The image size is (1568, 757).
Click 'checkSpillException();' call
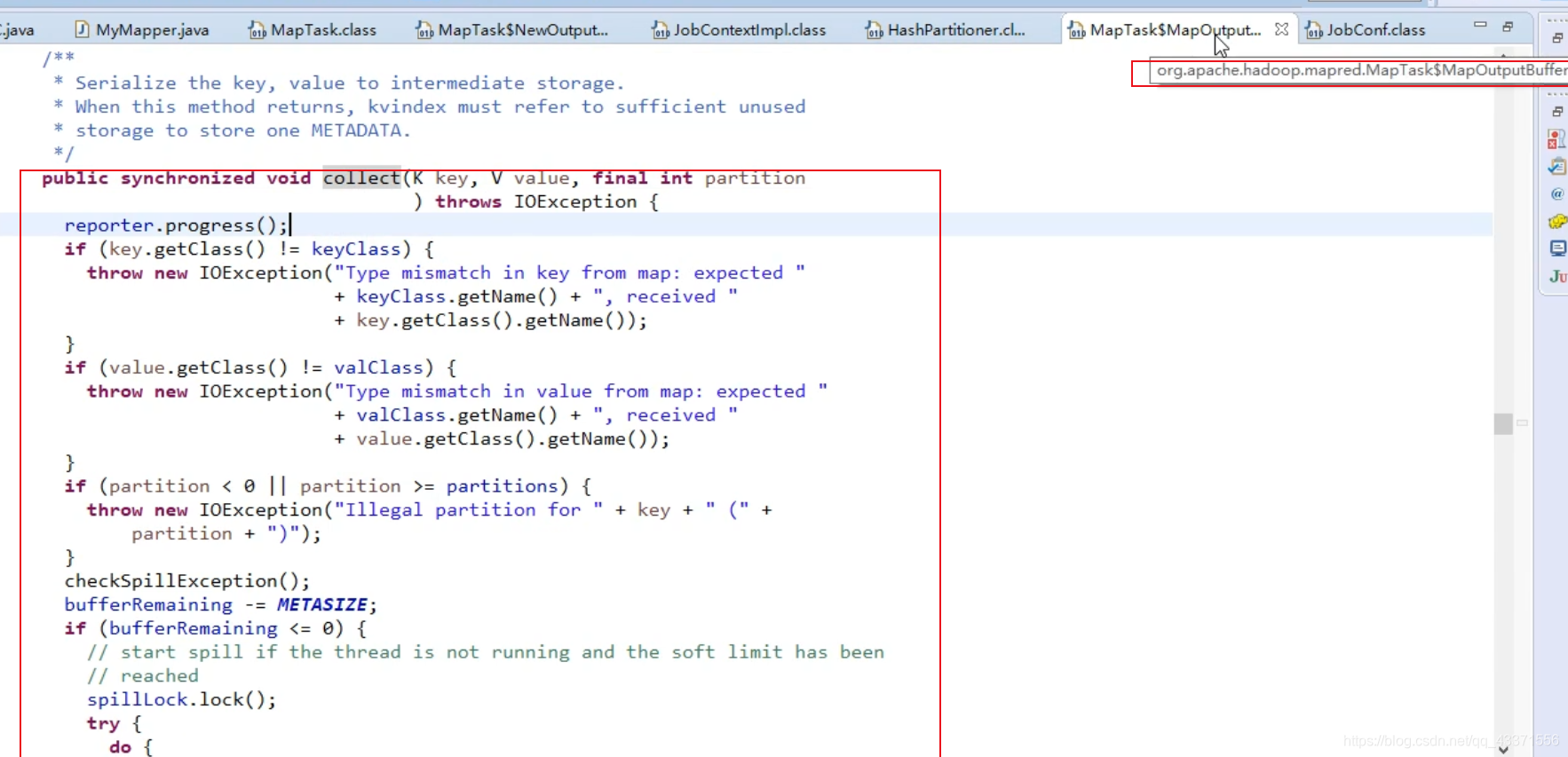click(187, 581)
